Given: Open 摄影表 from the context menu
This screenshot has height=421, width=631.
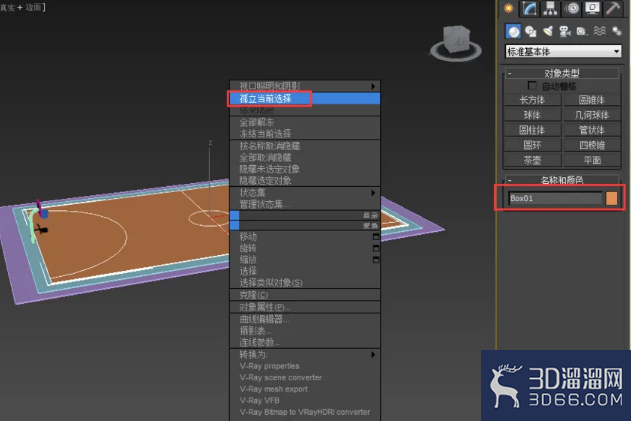Looking at the screenshot, I should 305,331.
